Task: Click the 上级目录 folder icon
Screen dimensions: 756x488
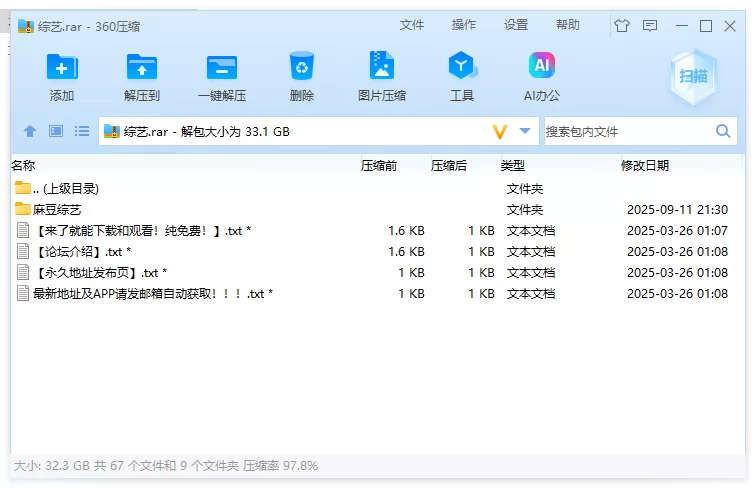Action: [x=23, y=188]
